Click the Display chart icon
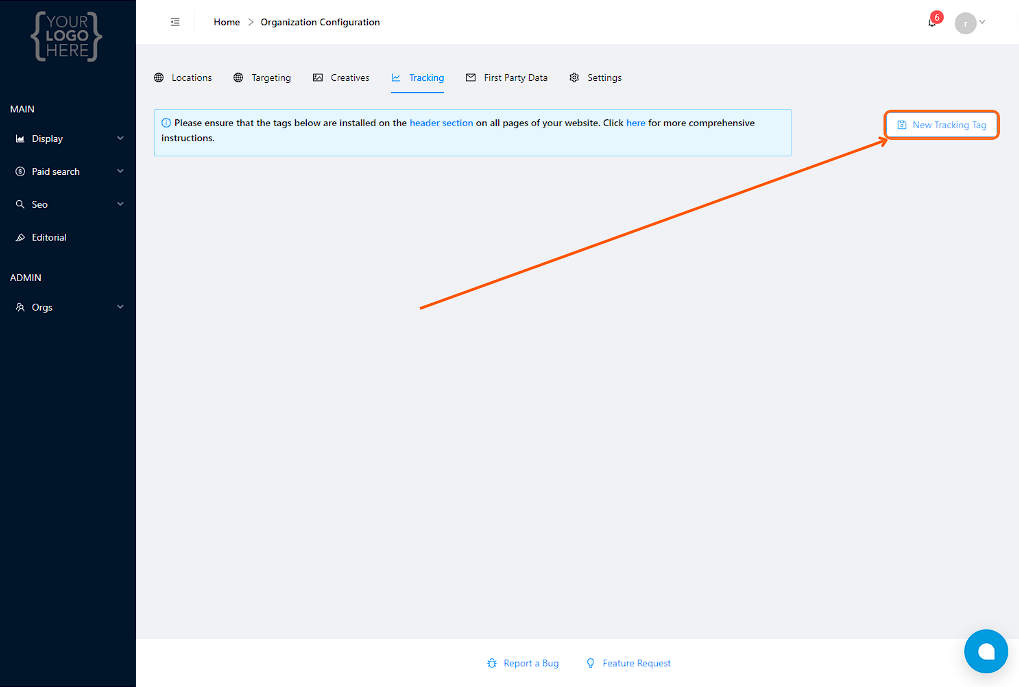This screenshot has width=1019, height=687. (20, 138)
